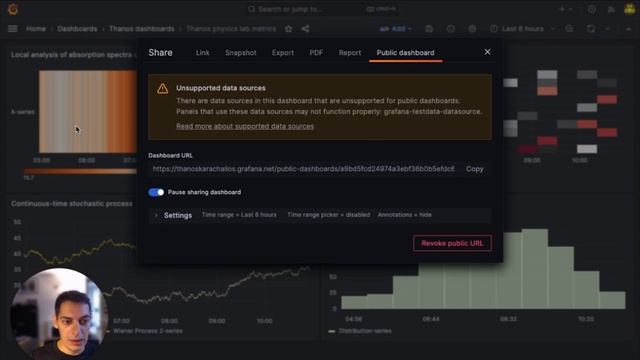Open the Last 6 hours time picker

523,29
